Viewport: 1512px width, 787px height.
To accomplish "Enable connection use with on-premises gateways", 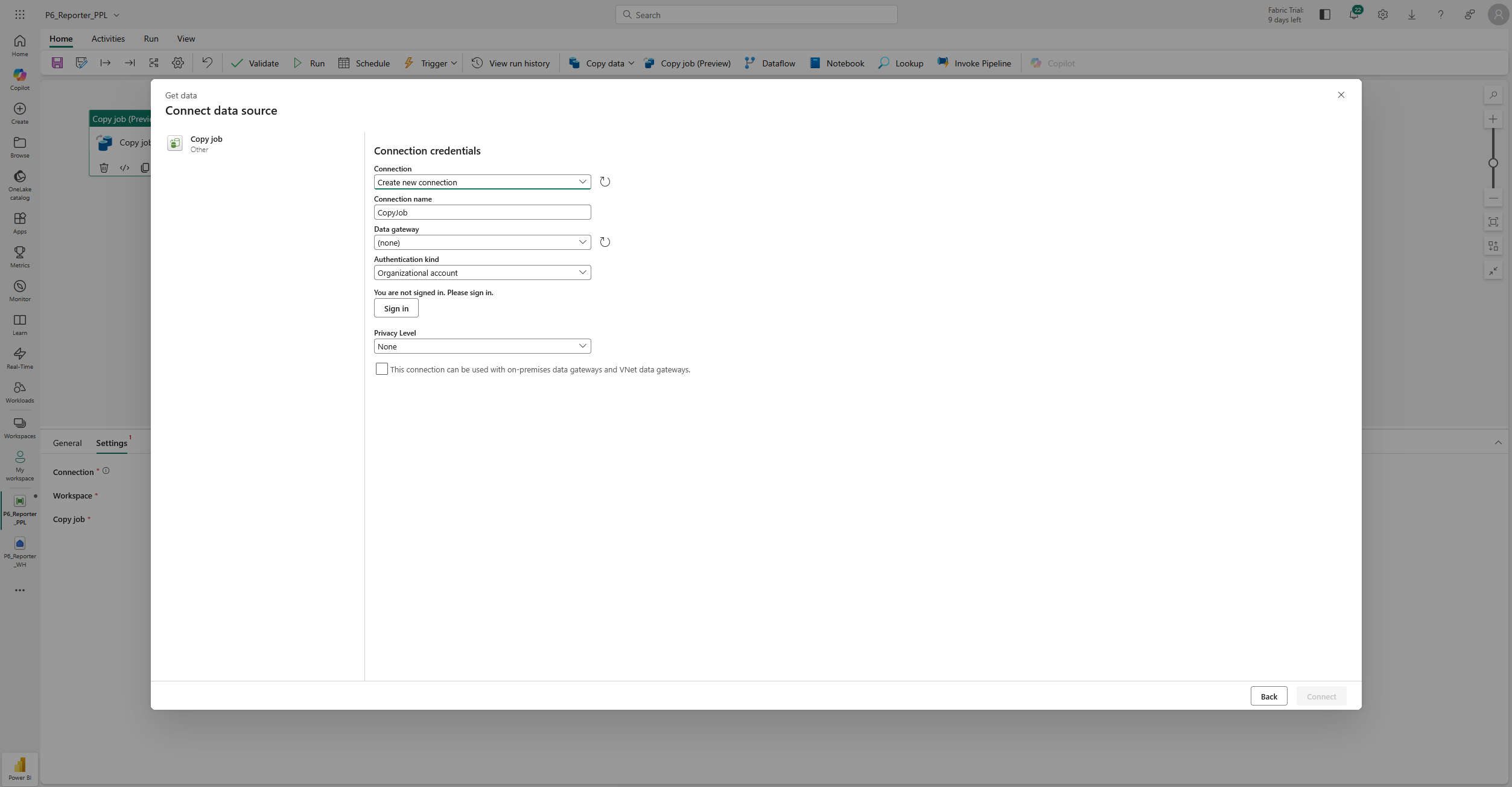I will [381, 369].
